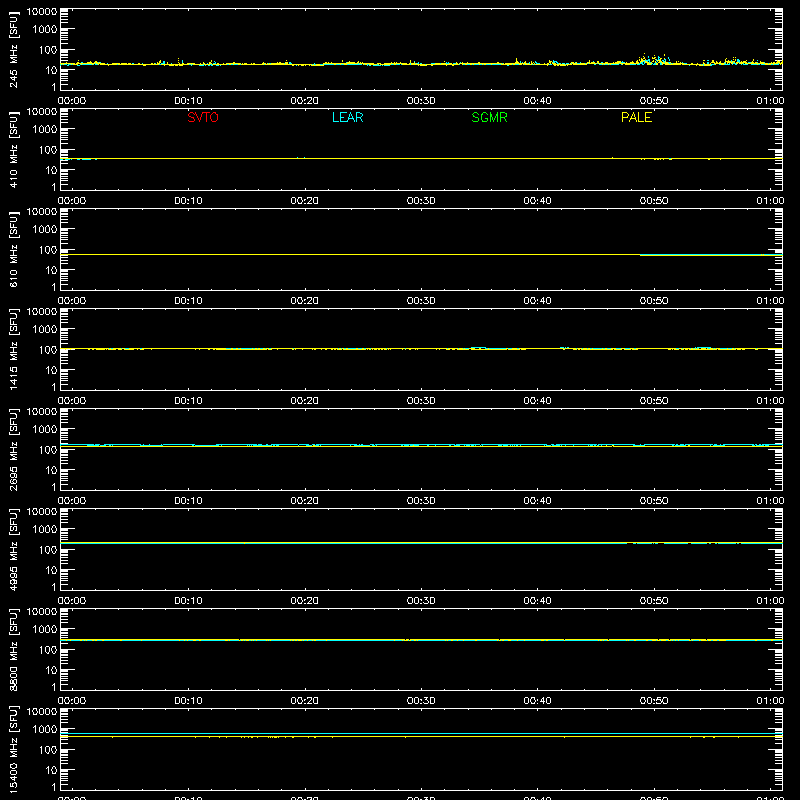Click the 410 MHz [SFU] axis title
Screen dimensions: 800x800
click(14, 149)
